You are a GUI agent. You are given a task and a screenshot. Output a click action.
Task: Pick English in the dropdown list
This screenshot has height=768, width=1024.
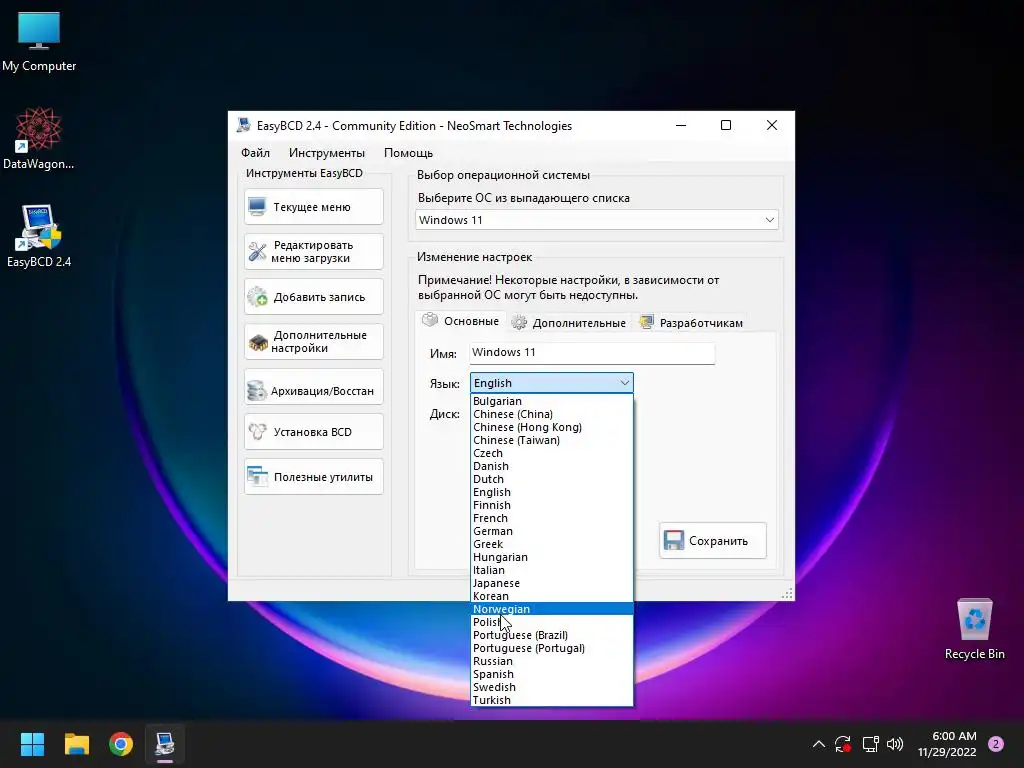pyautogui.click(x=552, y=492)
